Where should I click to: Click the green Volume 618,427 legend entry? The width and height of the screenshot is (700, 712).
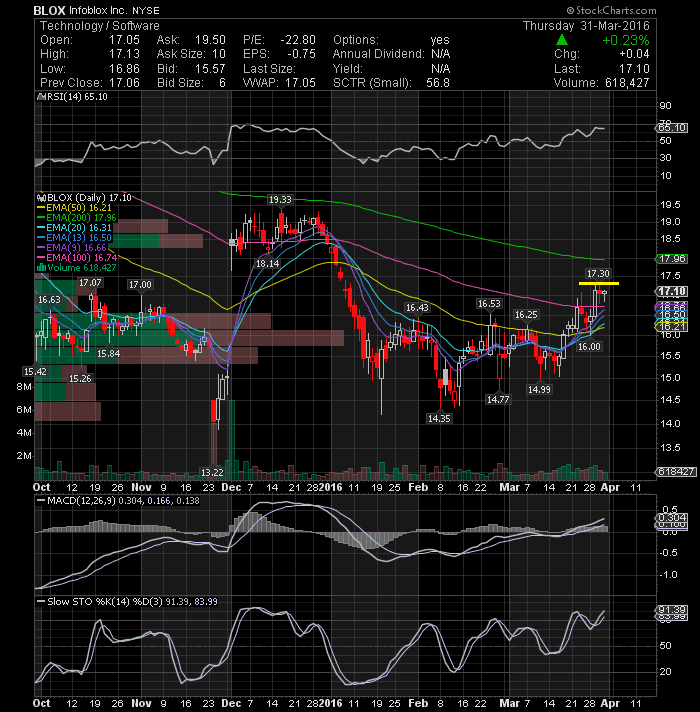click(x=82, y=268)
